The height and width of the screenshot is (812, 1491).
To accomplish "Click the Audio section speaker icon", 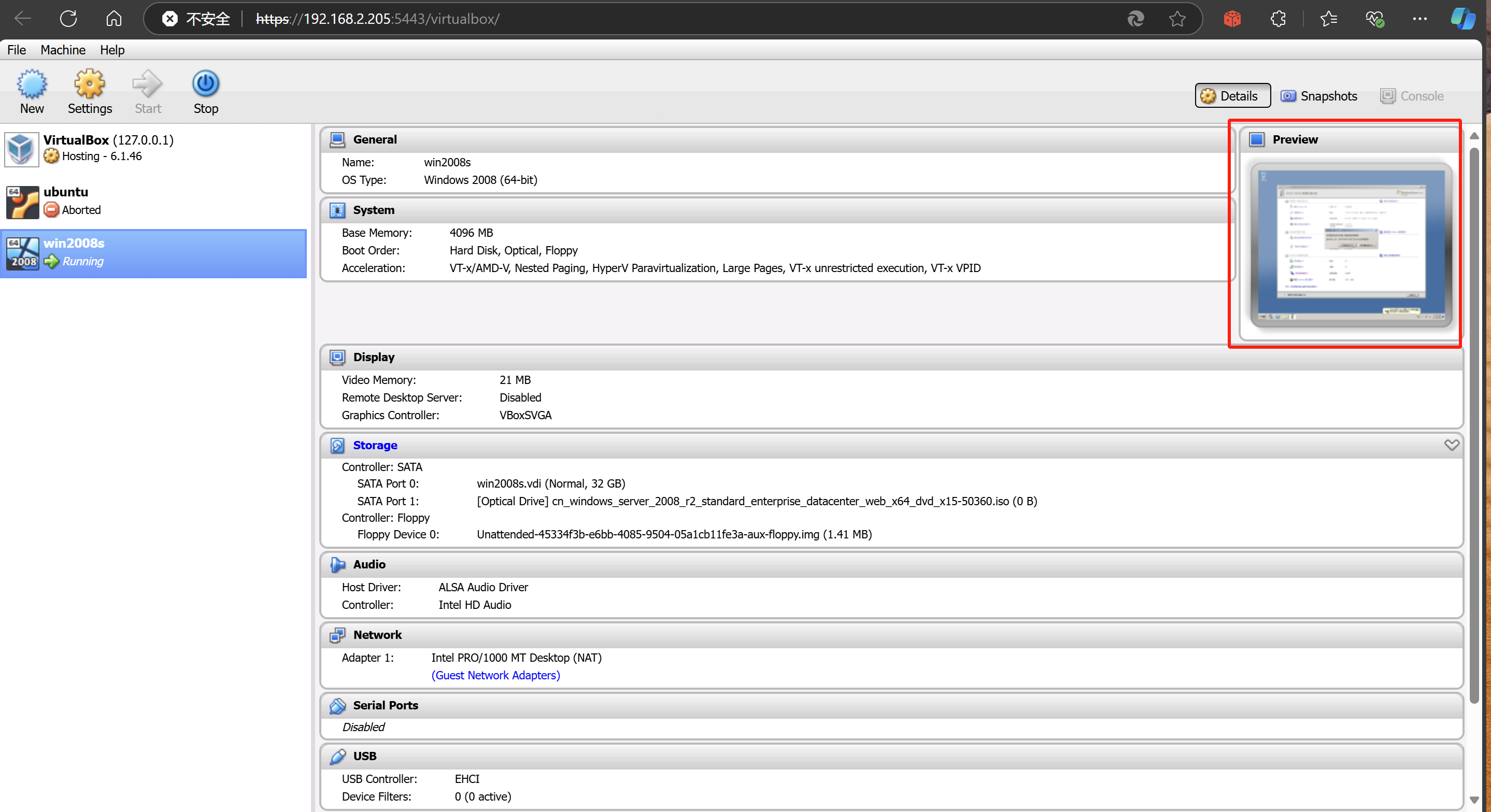I will [x=337, y=564].
